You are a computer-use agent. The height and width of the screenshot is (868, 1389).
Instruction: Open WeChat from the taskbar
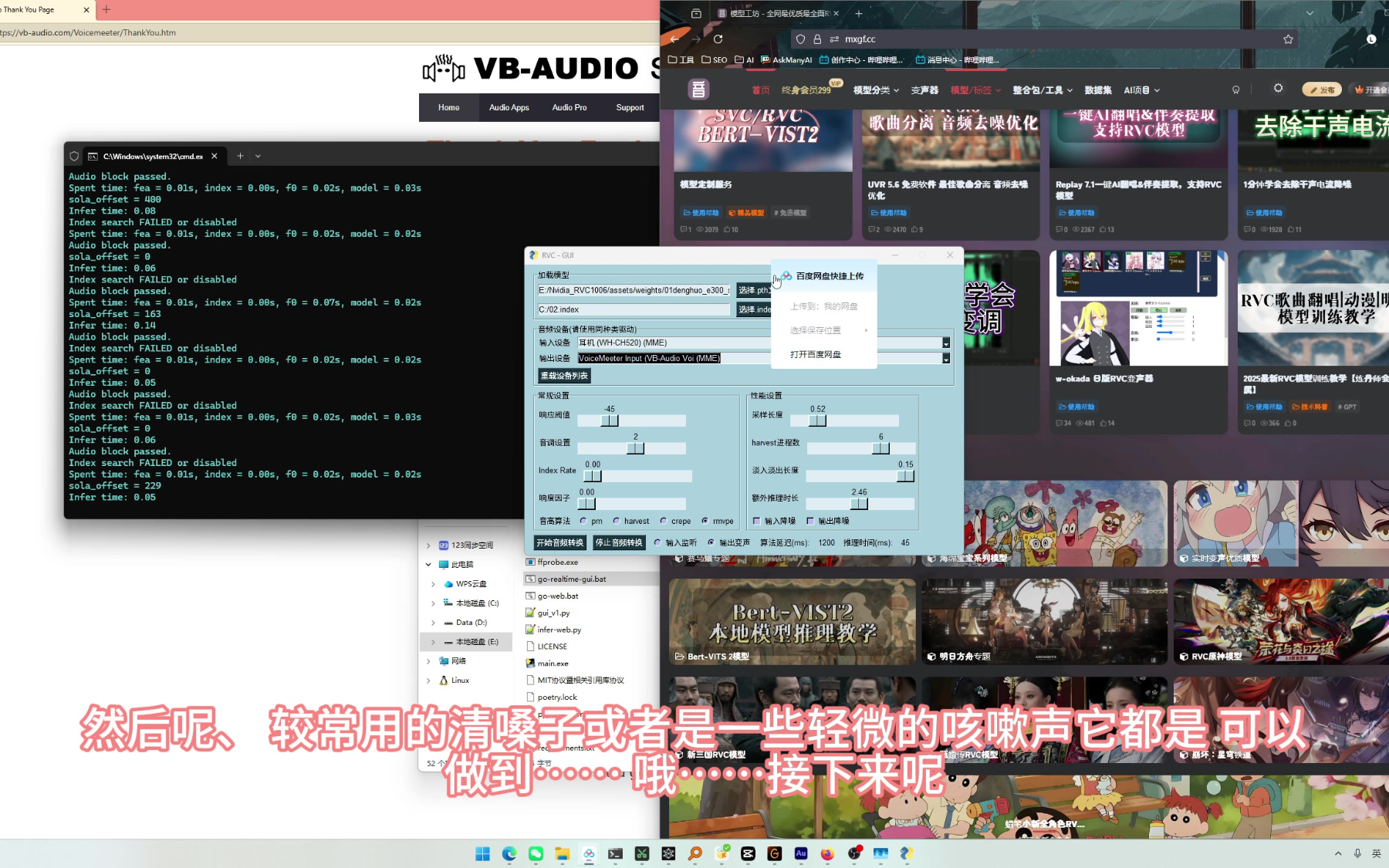click(536, 853)
